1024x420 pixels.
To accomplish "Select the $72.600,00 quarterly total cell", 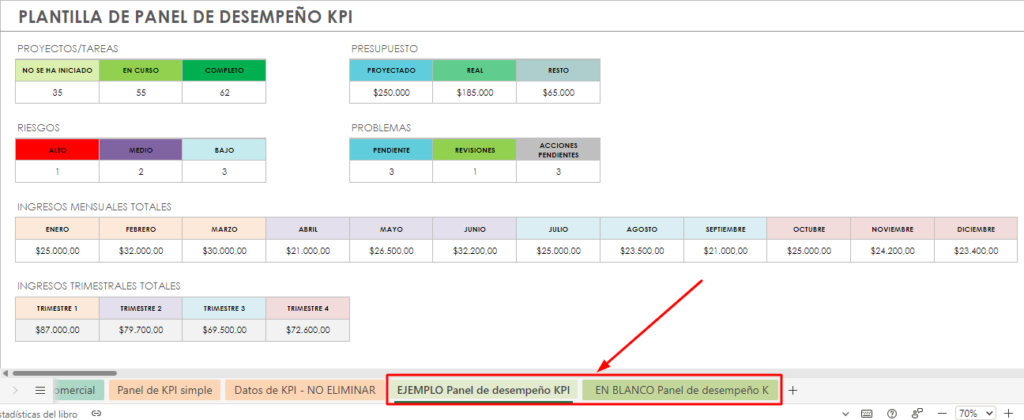I will click(x=308, y=331).
